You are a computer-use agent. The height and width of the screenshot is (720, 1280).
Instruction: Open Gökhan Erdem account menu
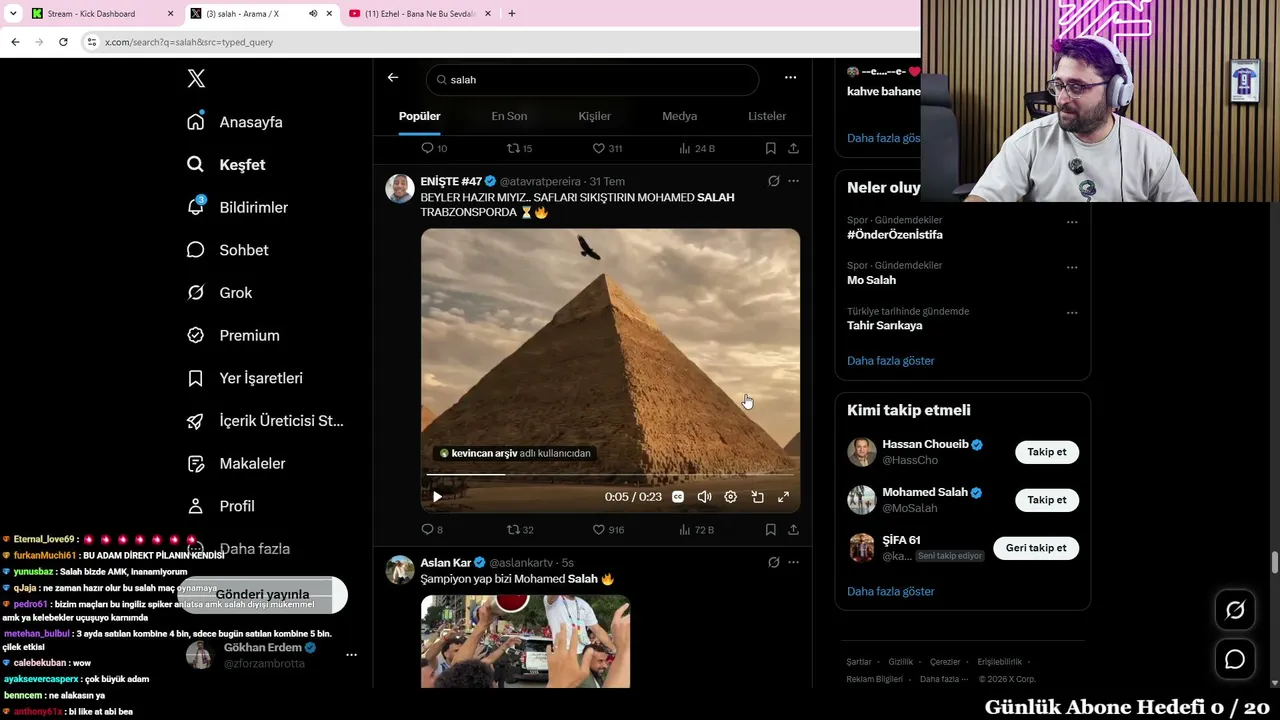tap(351, 655)
